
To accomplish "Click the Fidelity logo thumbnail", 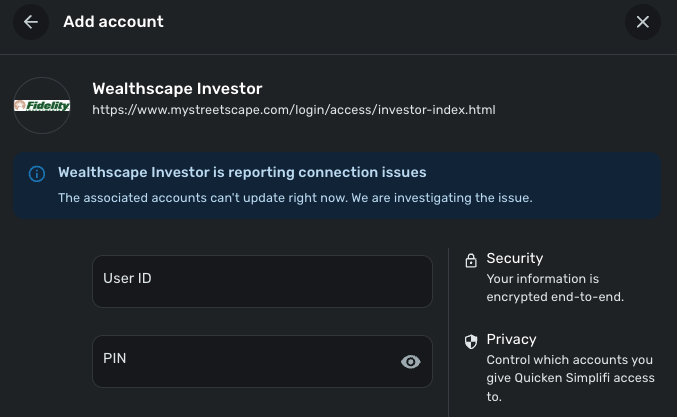I will point(42,106).
